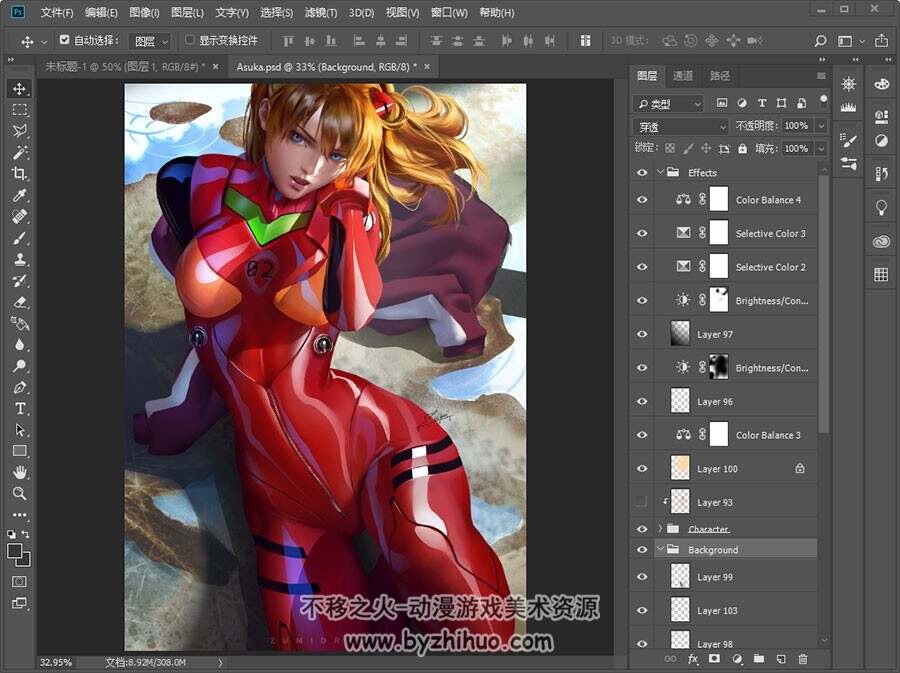Select the Magic Wand tool
Screen dimensions: 900x673
[x=20, y=153]
